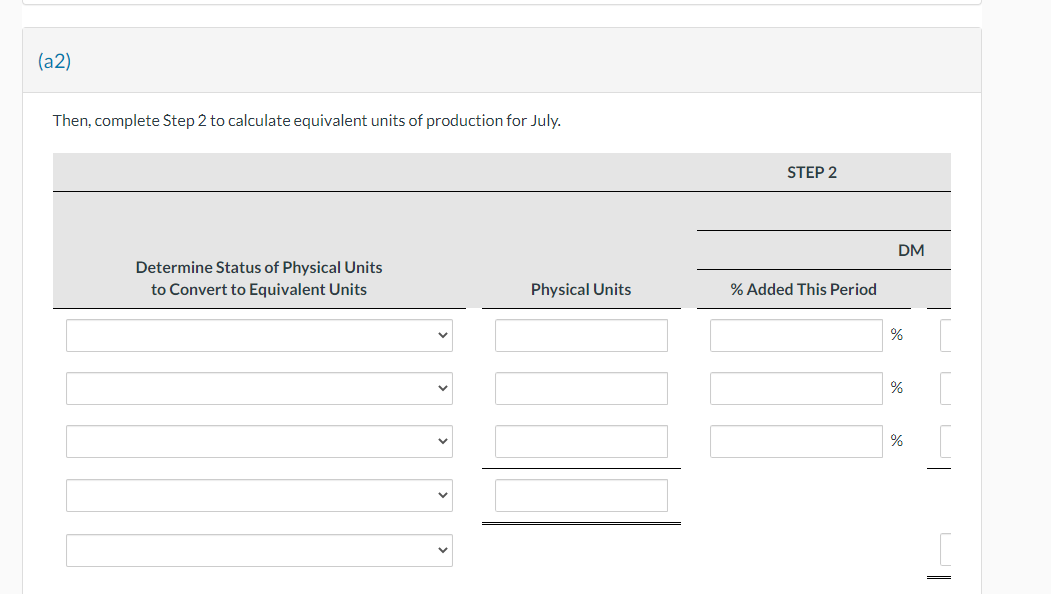This screenshot has height=594, width=1051.
Task: Open the fourth row status dropdown
Action: [259, 495]
